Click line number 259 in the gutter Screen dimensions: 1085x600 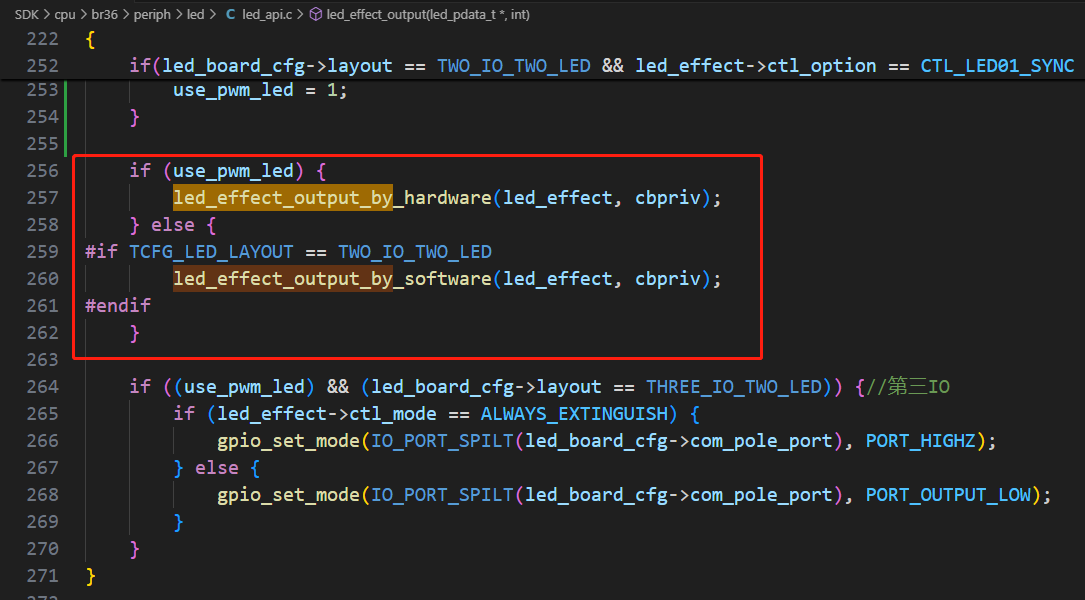click(x=42, y=252)
